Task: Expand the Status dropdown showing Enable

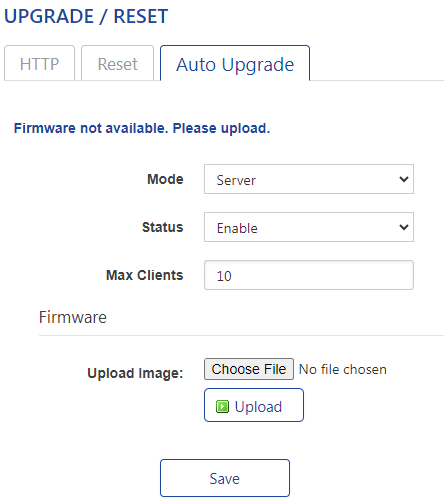Action: coord(309,227)
